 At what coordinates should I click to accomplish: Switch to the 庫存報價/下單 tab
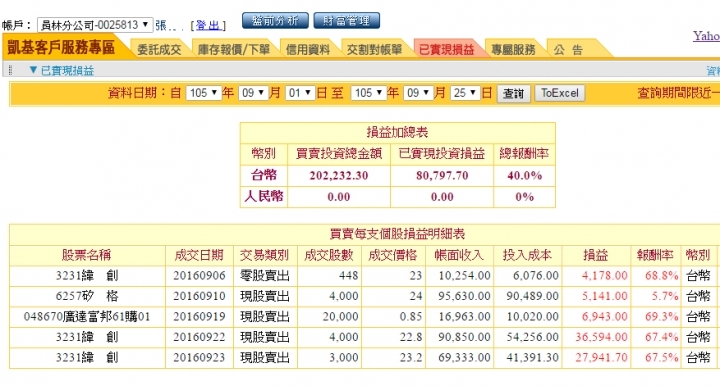pyautogui.click(x=234, y=50)
